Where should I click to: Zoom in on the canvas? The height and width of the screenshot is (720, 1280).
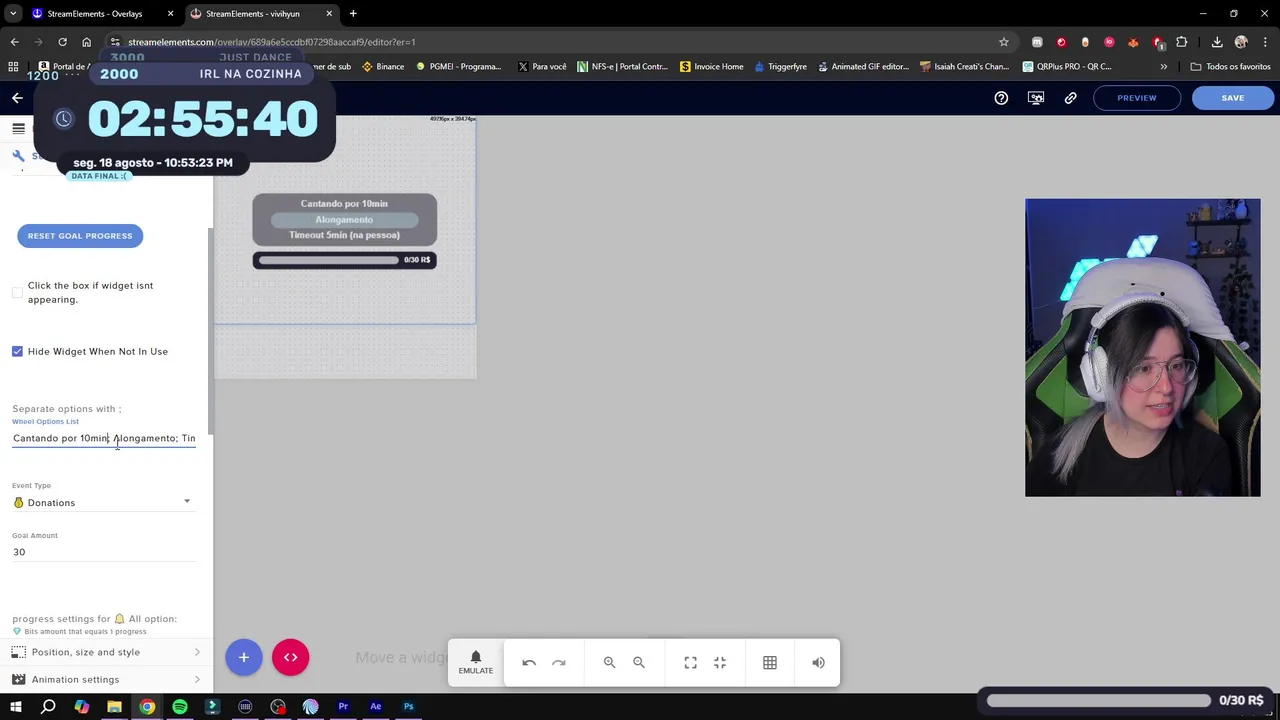[x=609, y=662]
